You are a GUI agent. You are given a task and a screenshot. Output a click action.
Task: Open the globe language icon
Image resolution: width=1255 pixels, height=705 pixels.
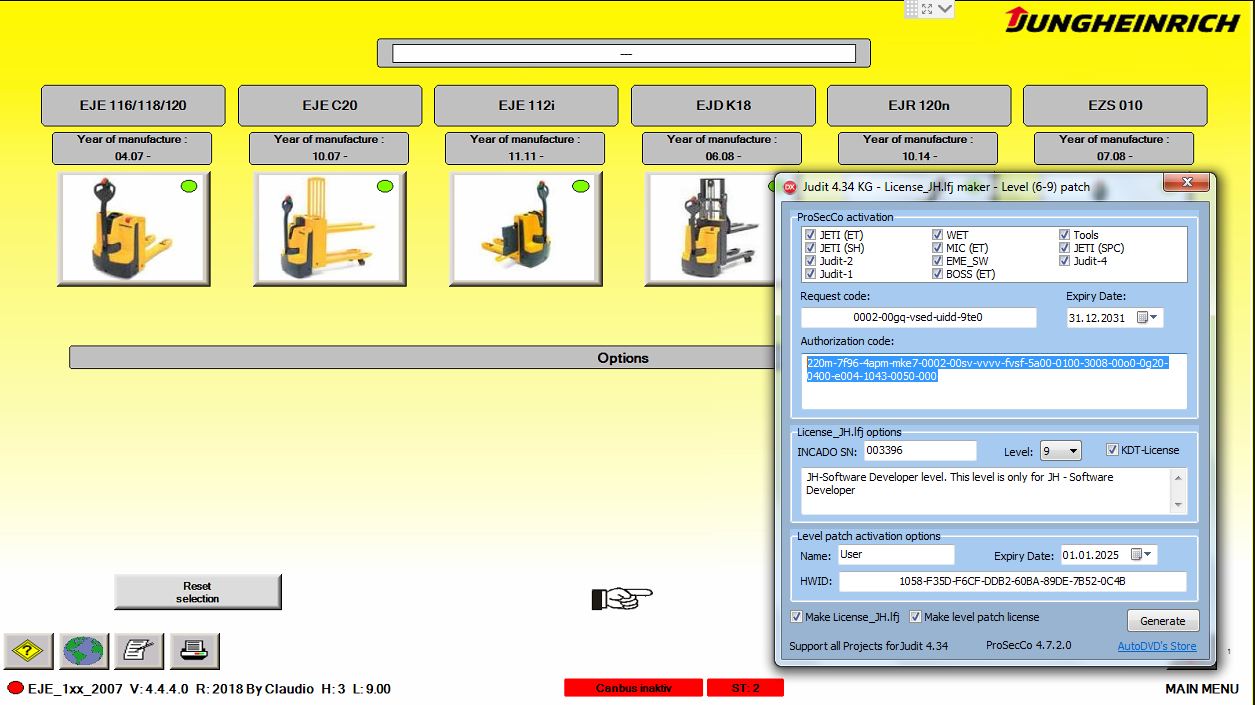pyautogui.click(x=84, y=651)
